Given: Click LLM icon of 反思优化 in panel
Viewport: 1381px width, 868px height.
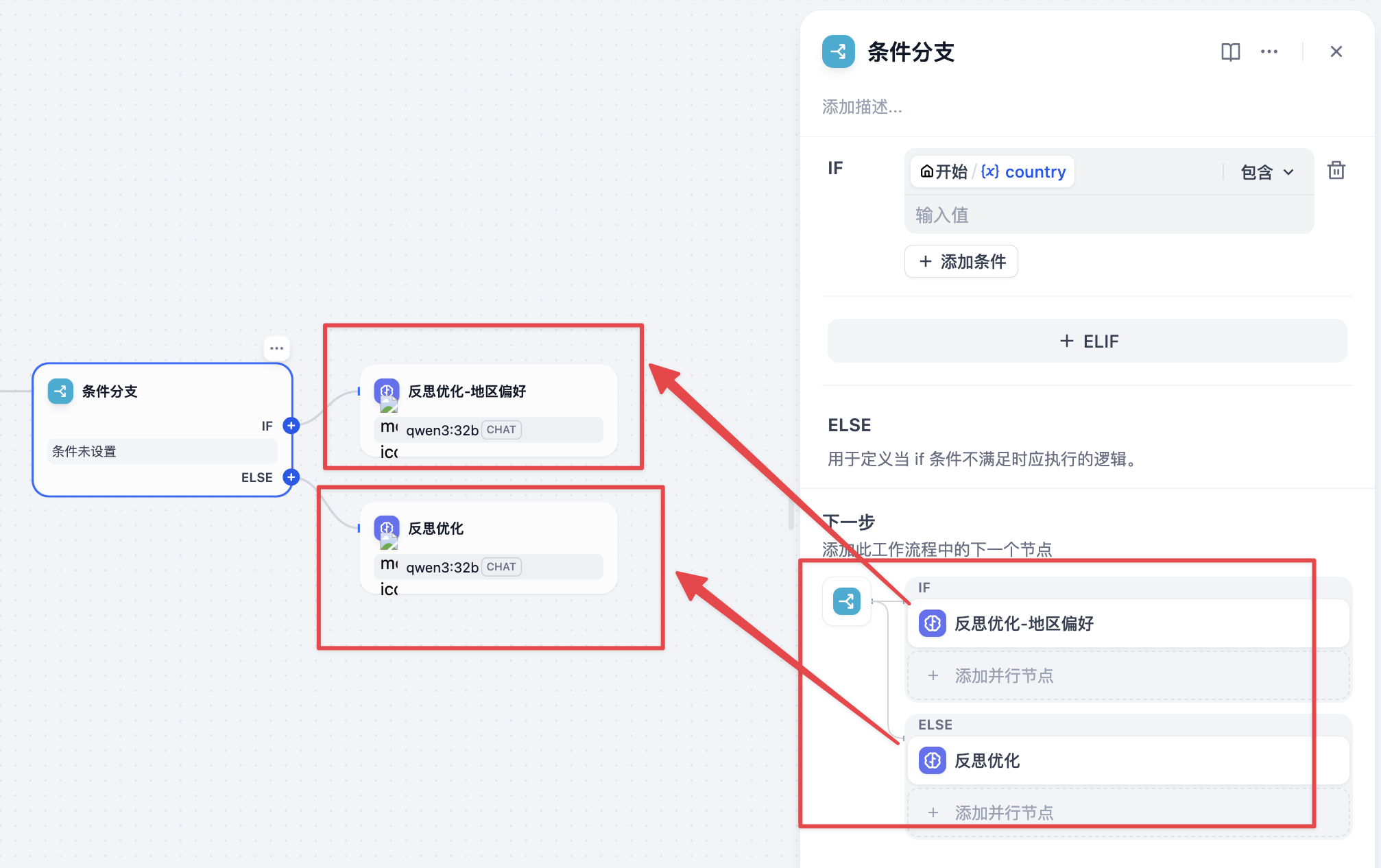Looking at the screenshot, I should click(933, 760).
